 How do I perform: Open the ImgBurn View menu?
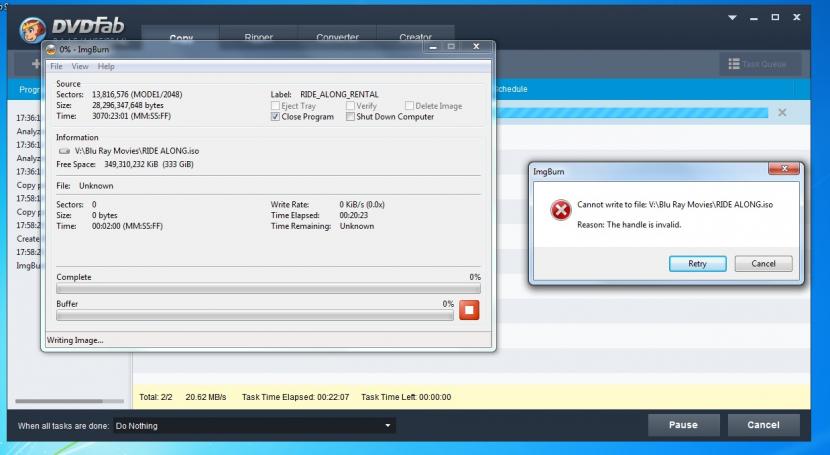80,66
